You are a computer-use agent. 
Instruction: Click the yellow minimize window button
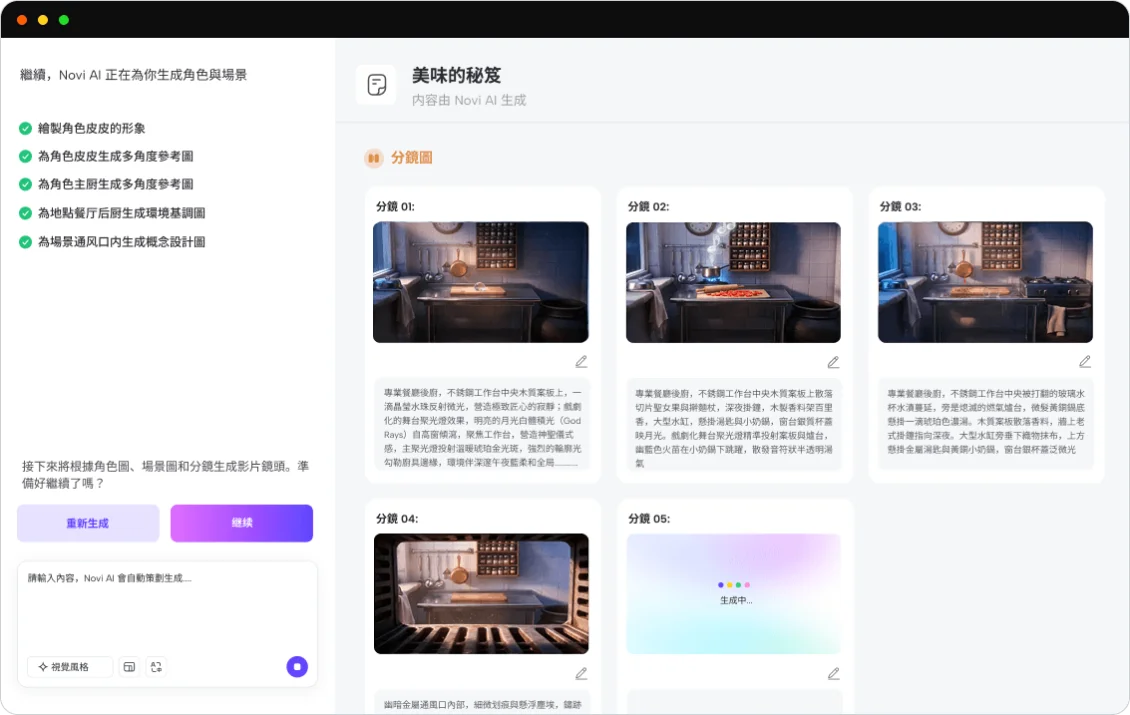(43, 20)
